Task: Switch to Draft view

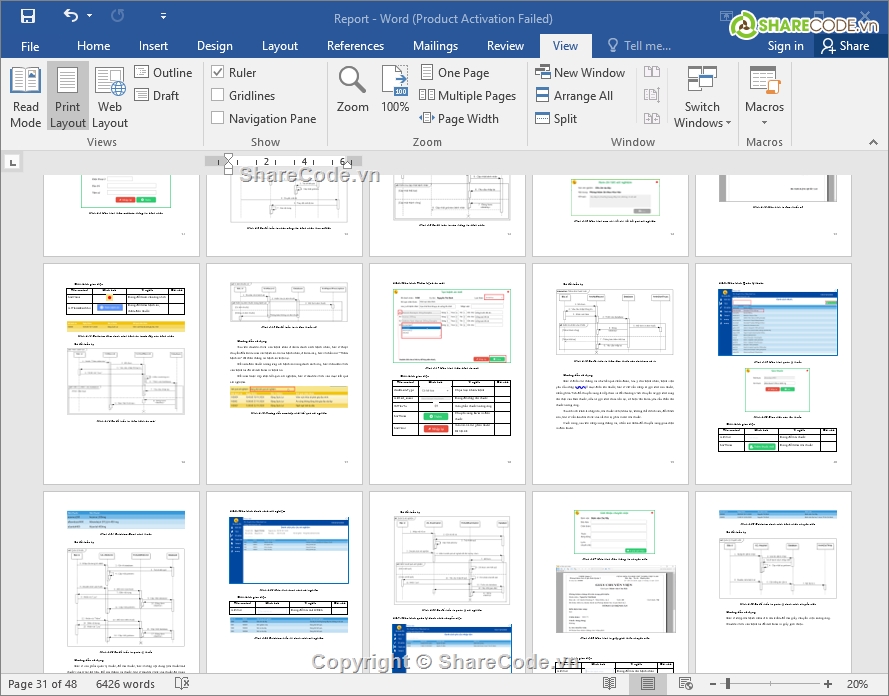Action: coord(157,96)
